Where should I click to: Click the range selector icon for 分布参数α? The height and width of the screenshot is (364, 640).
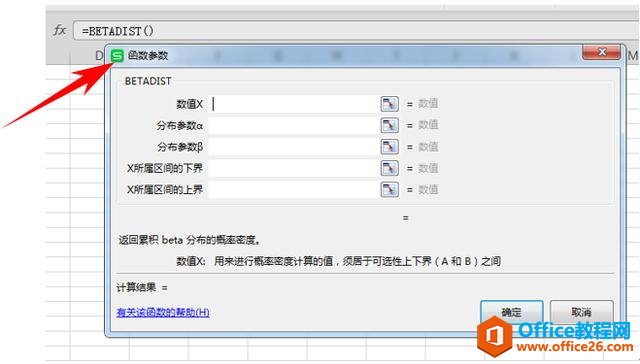click(389, 125)
